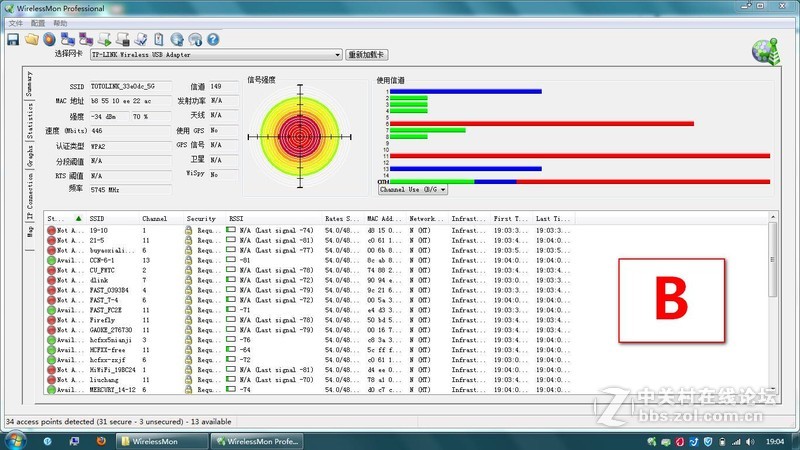
Task: Click the battery tray icon
Action: coord(722,441)
